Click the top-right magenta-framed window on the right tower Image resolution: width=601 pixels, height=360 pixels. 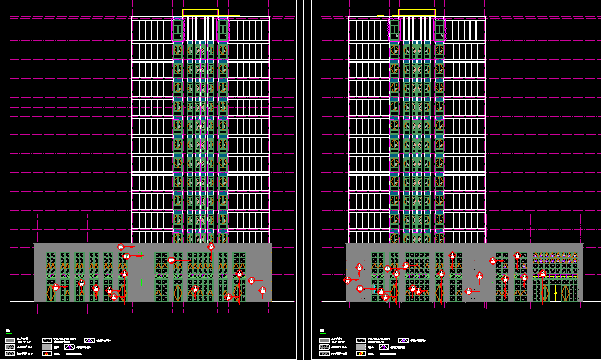[439, 30]
